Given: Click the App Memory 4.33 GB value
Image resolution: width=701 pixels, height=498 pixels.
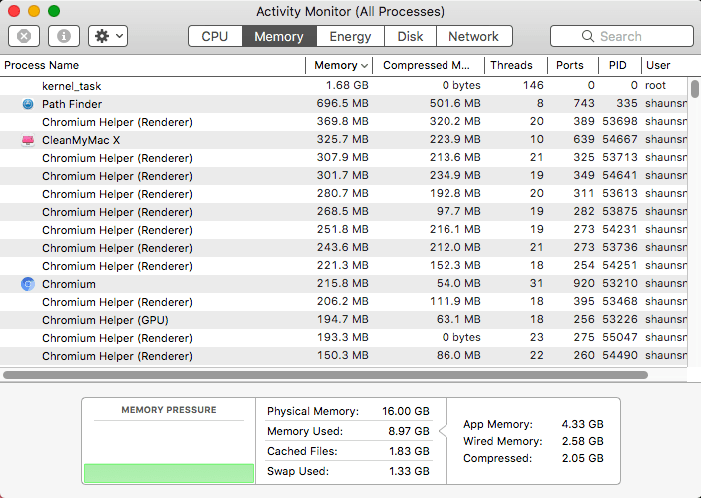Looking at the screenshot, I should click(x=583, y=424).
